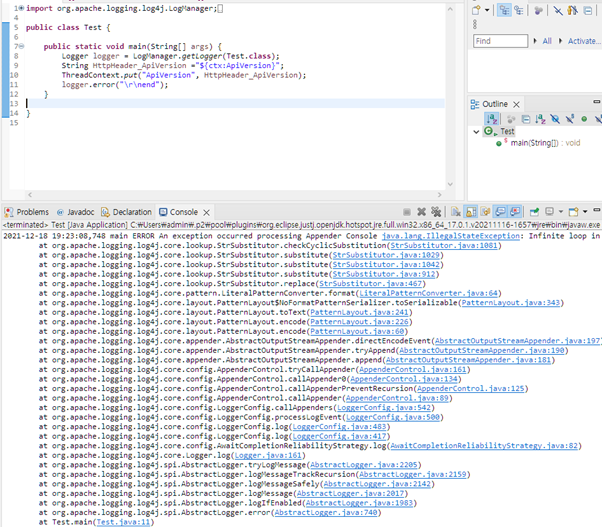
Task: Collapse the Test class node in Outline
Action: pyautogui.click(x=476, y=132)
